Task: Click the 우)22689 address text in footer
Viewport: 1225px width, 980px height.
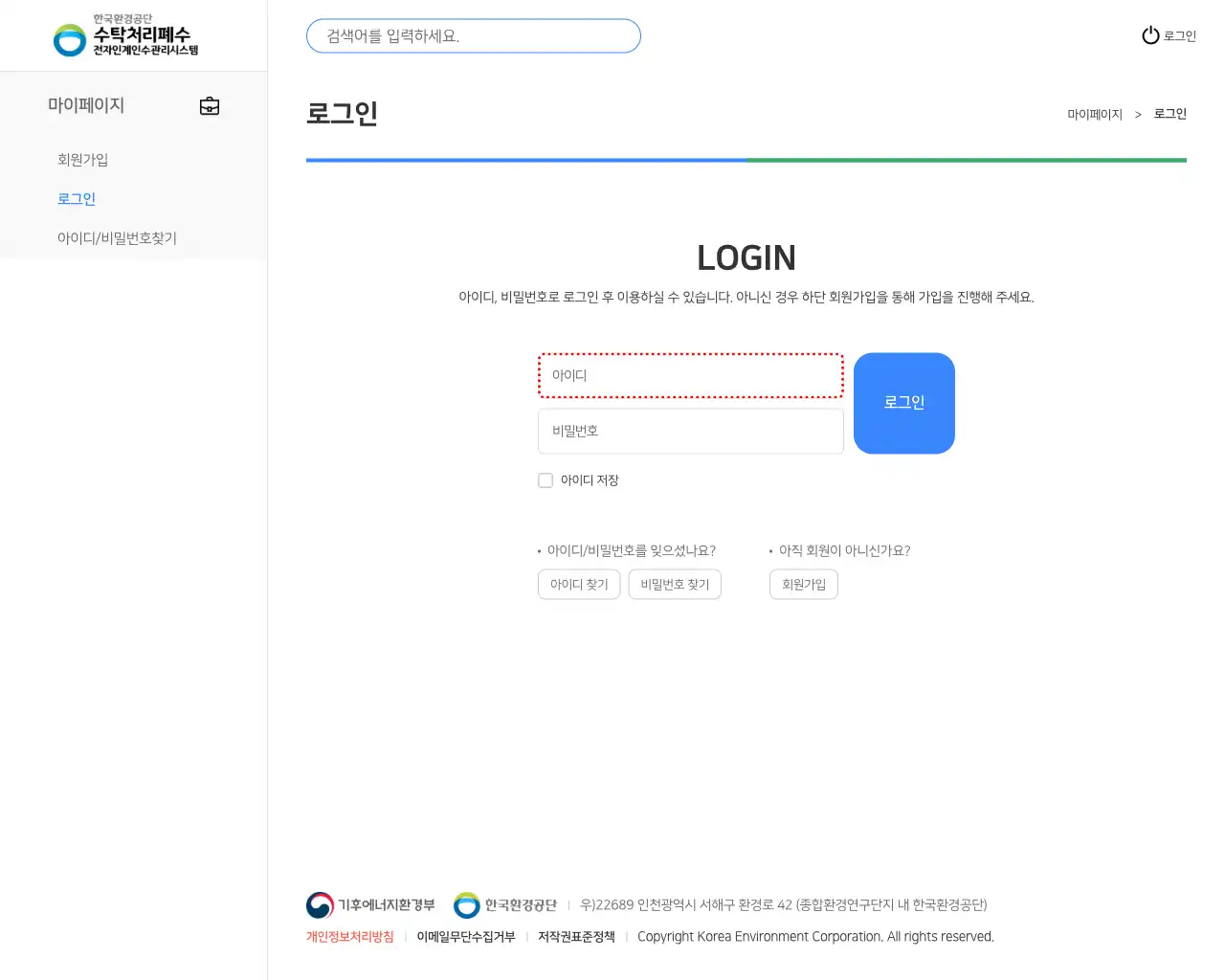Action: click(784, 905)
